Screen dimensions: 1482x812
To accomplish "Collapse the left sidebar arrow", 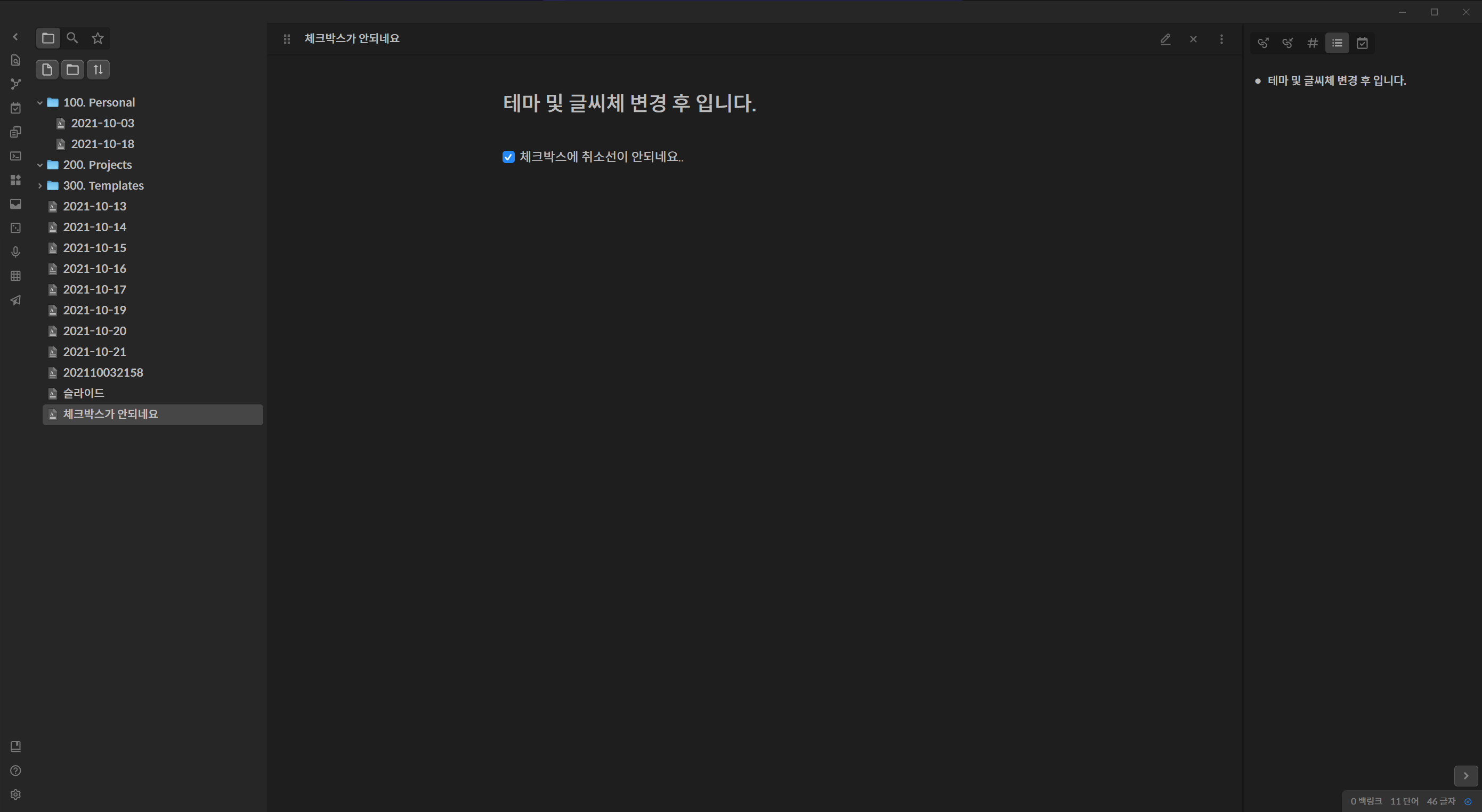I will point(15,37).
